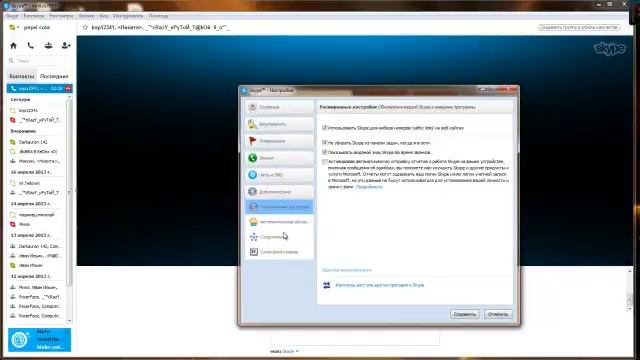
Task: Click the Подробнее link
Action: [x=369, y=187]
